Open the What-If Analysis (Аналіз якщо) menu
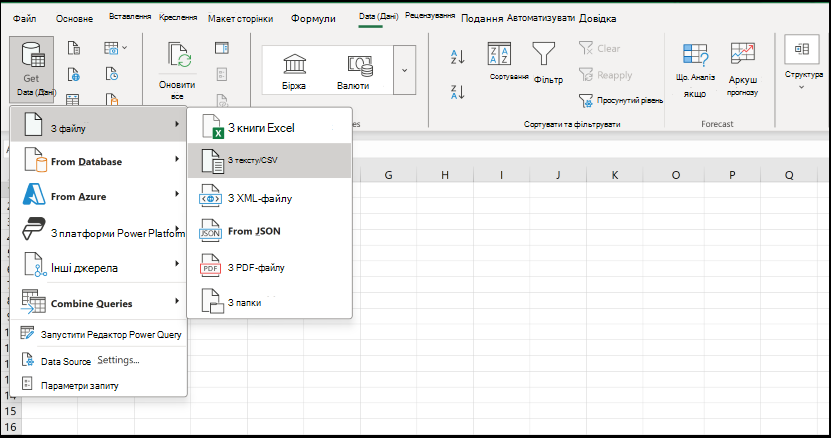Viewport: 831px width, 438px height. (695, 70)
